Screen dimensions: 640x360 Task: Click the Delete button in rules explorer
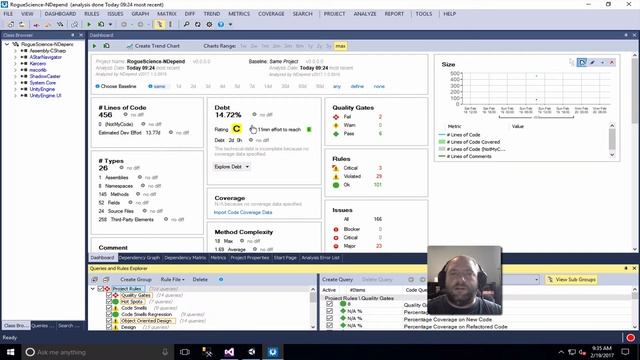200,280
